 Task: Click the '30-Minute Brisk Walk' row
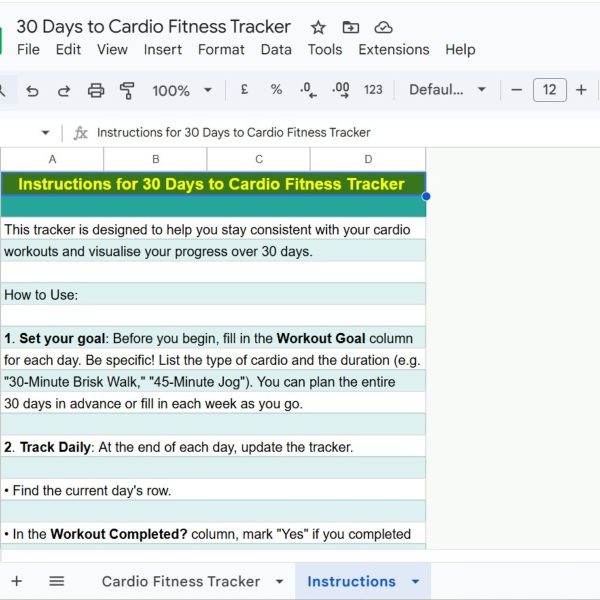(213, 382)
